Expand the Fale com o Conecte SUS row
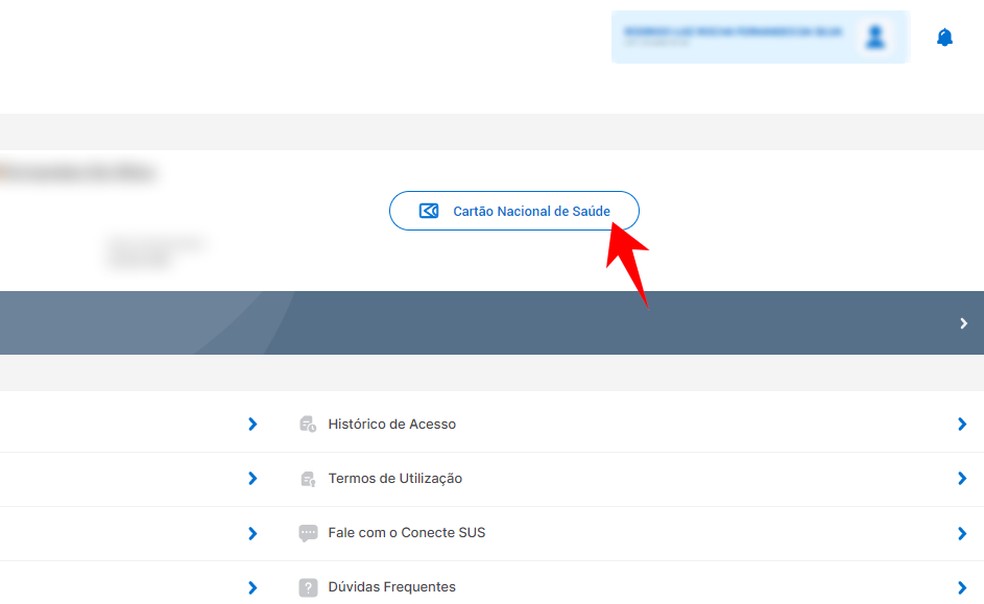 pos(963,532)
